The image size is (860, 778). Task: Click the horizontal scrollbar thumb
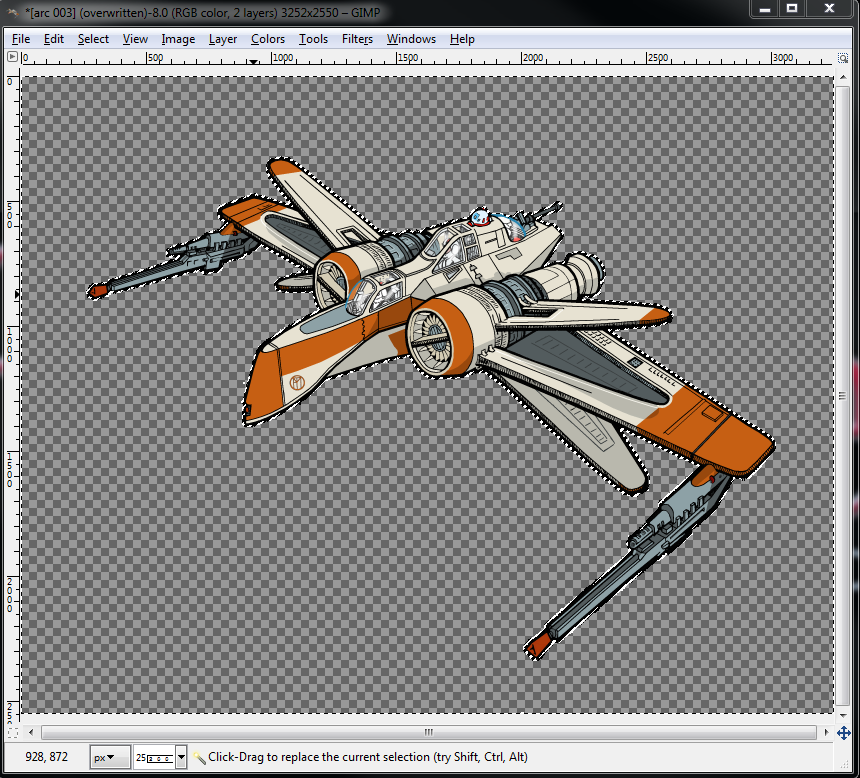[x=428, y=733]
